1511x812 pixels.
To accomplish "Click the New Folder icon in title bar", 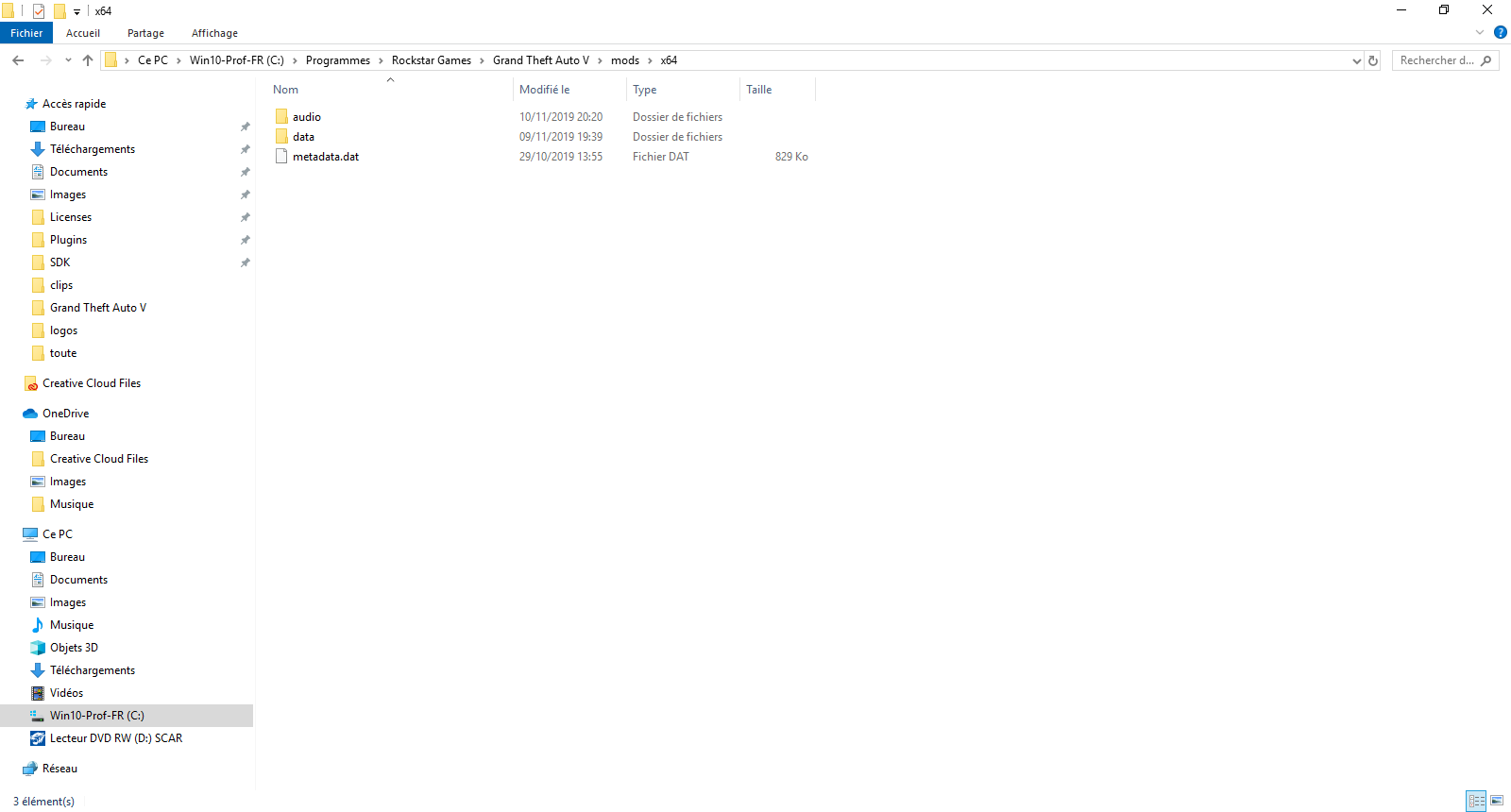I will coord(59,11).
